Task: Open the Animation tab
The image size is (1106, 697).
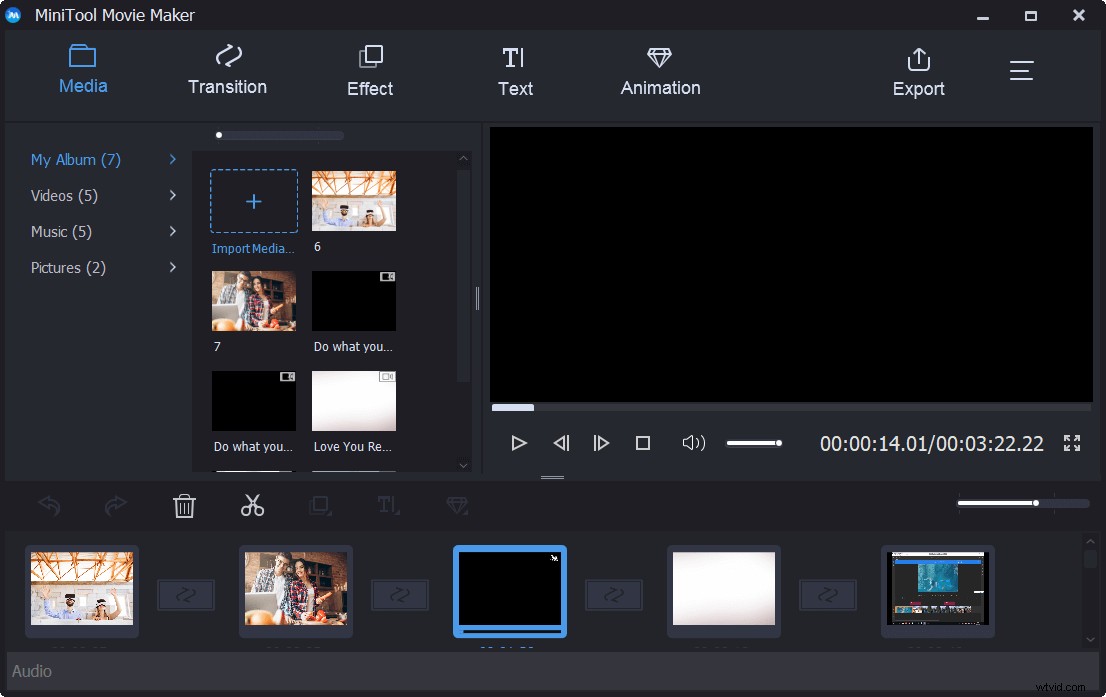Action: [x=659, y=70]
